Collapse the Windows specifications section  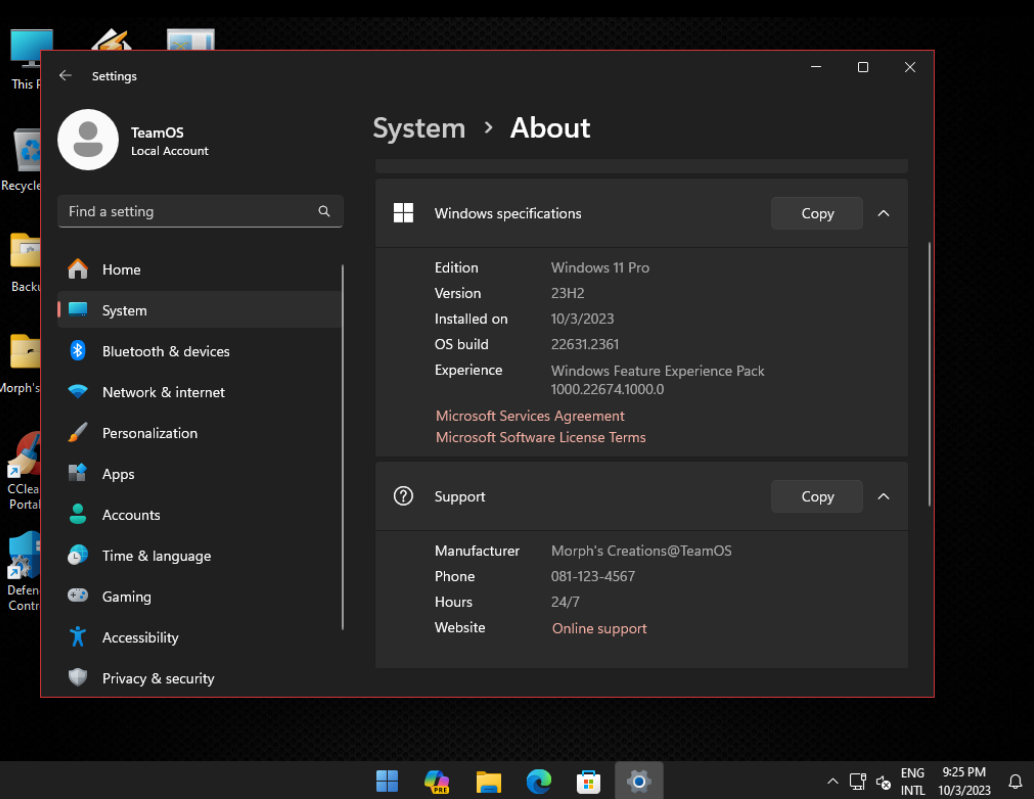[x=884, y=213]
